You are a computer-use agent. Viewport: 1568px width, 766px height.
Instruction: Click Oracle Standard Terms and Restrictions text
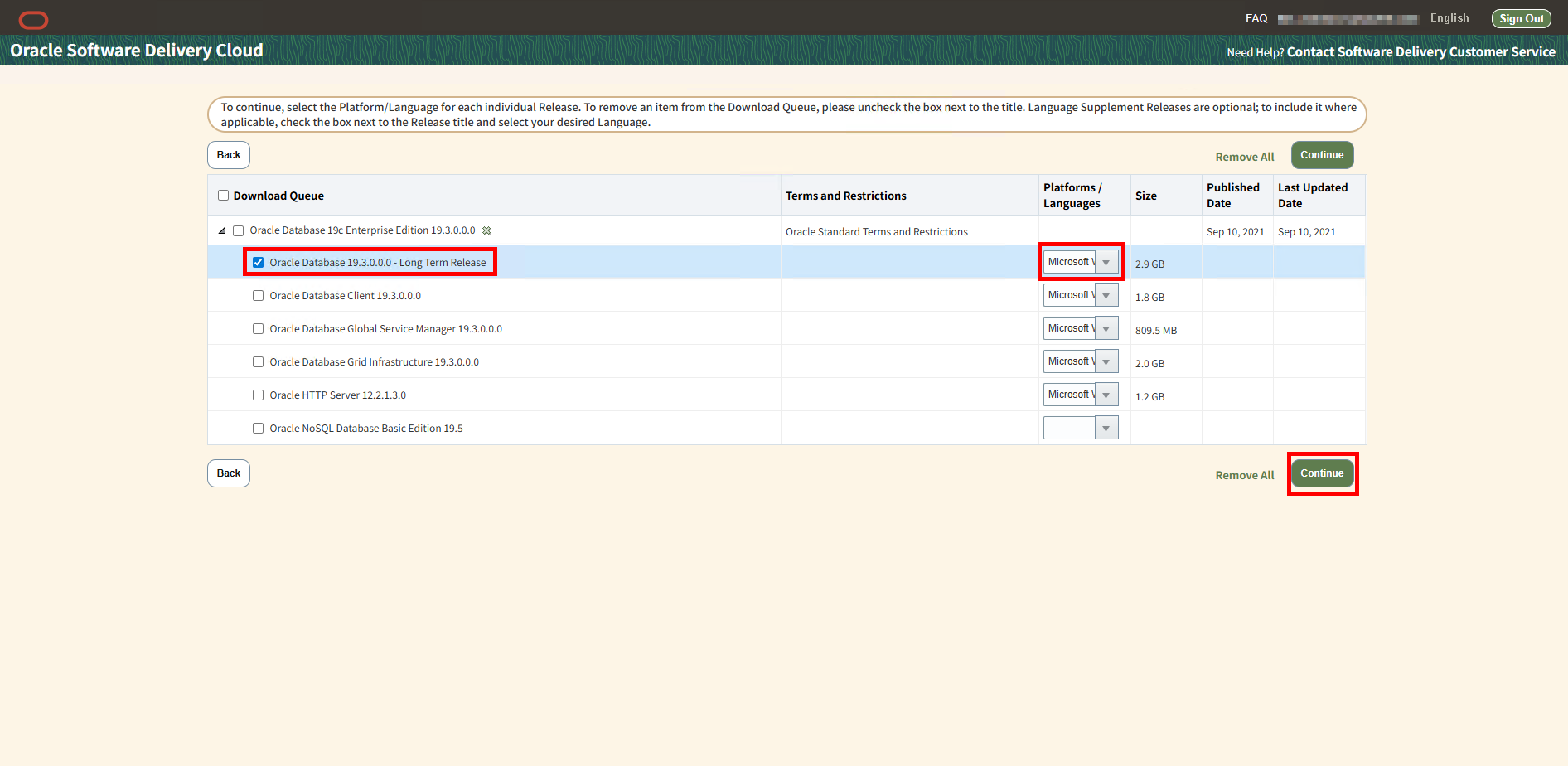click(x=877, y=232)
